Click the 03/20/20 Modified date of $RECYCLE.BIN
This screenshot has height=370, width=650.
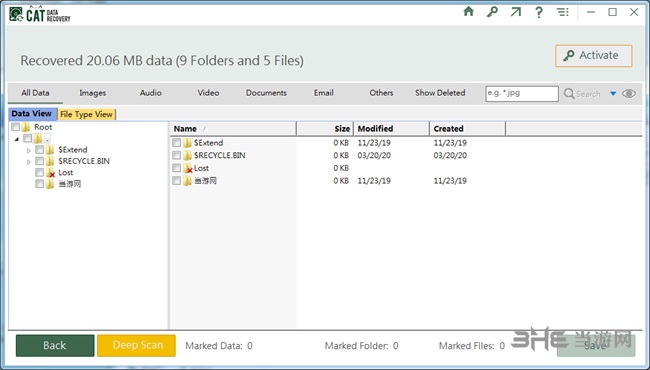[x=374, y=155]
